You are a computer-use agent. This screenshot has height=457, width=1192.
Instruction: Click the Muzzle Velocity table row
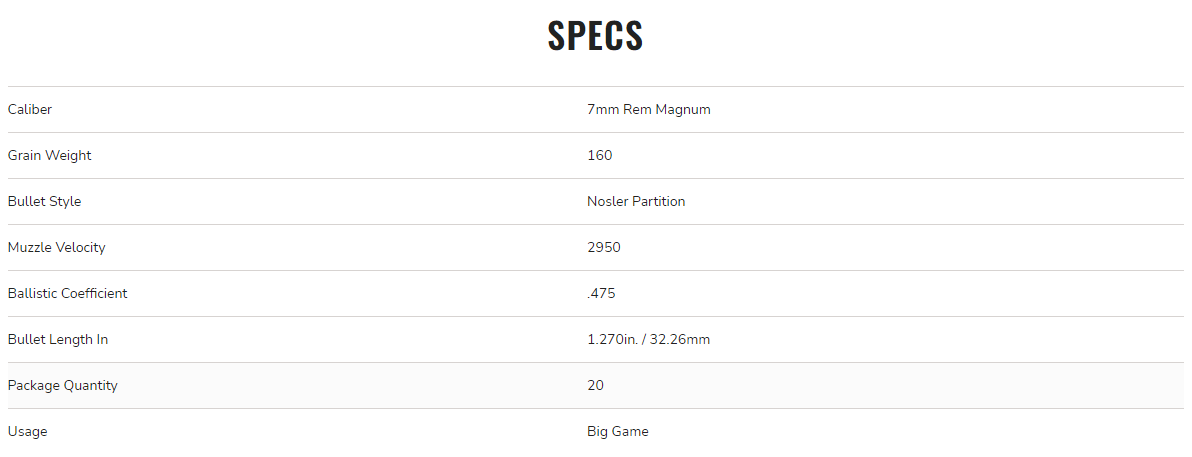595,247
